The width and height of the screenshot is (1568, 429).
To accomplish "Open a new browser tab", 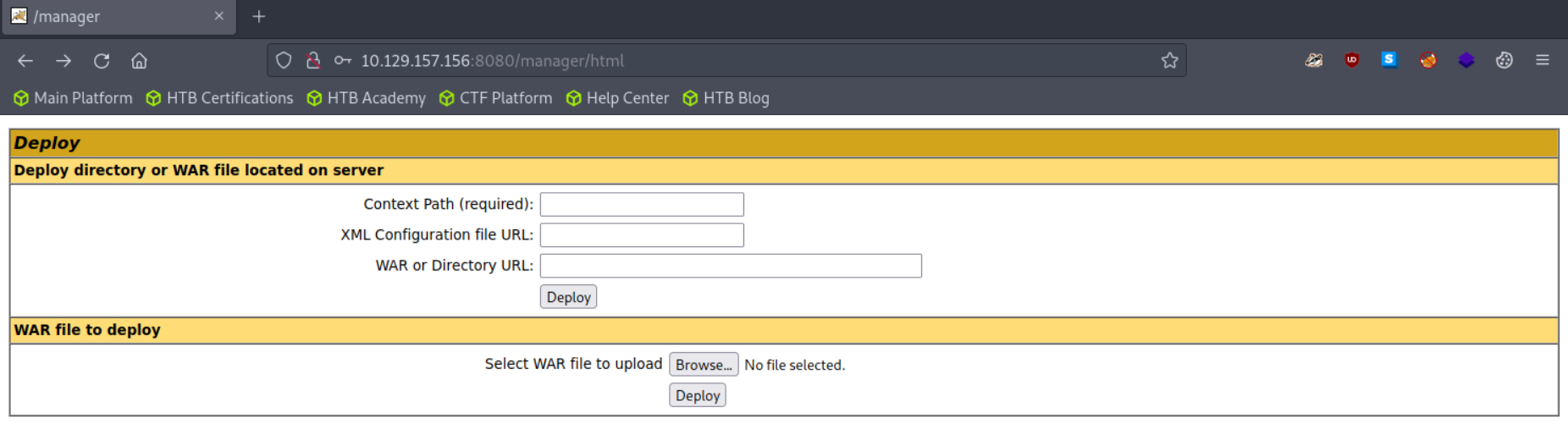I will click(259, 16).
